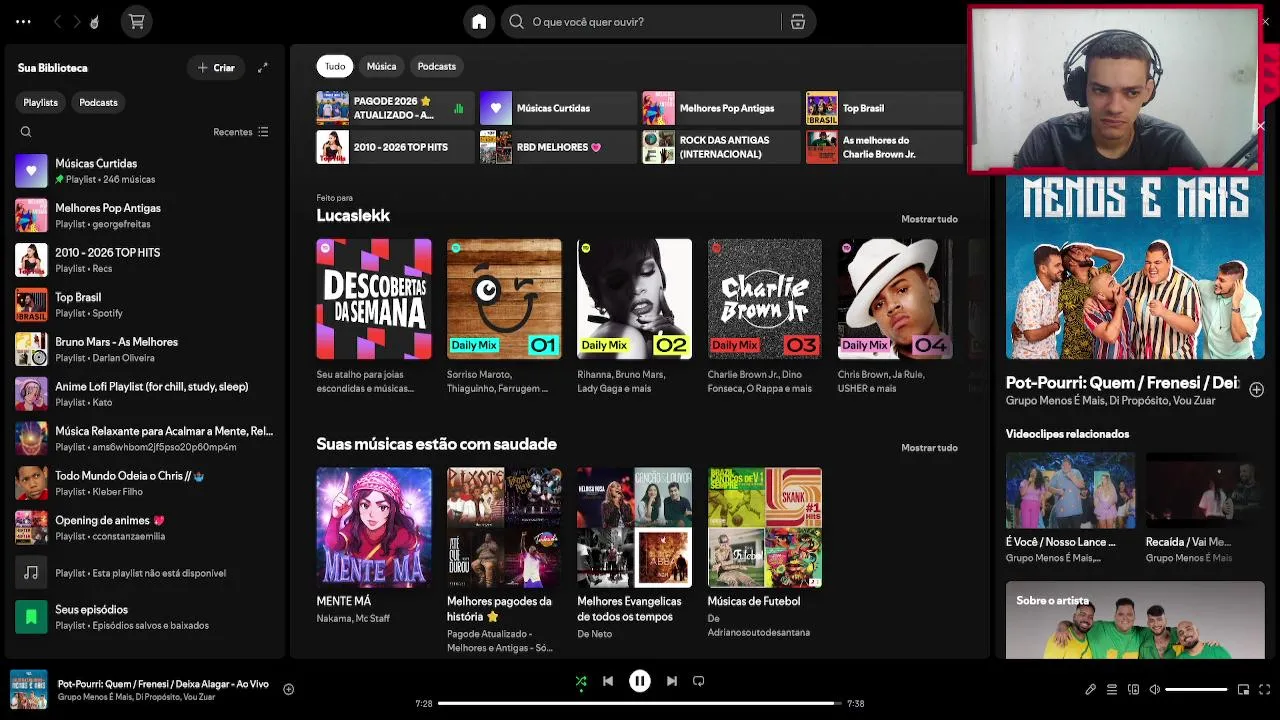This screenshot has width=1280, height=720.
Task: Select the Podcasts filter in main view
Action: pos(437,66)
